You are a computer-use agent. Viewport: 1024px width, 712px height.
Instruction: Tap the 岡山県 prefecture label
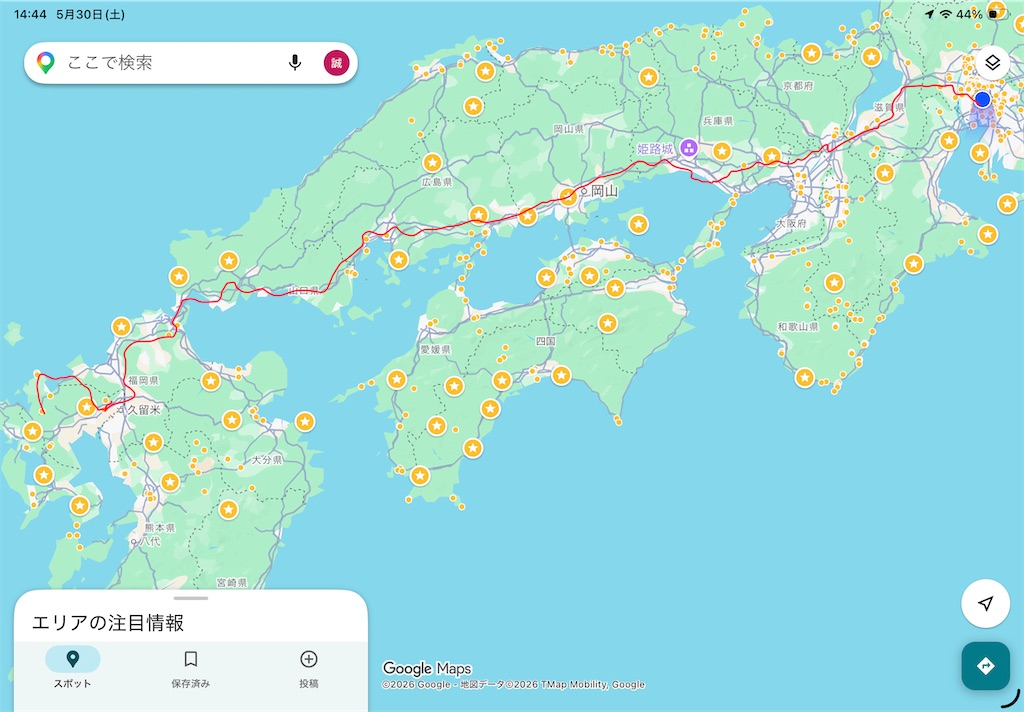(569, 129)
